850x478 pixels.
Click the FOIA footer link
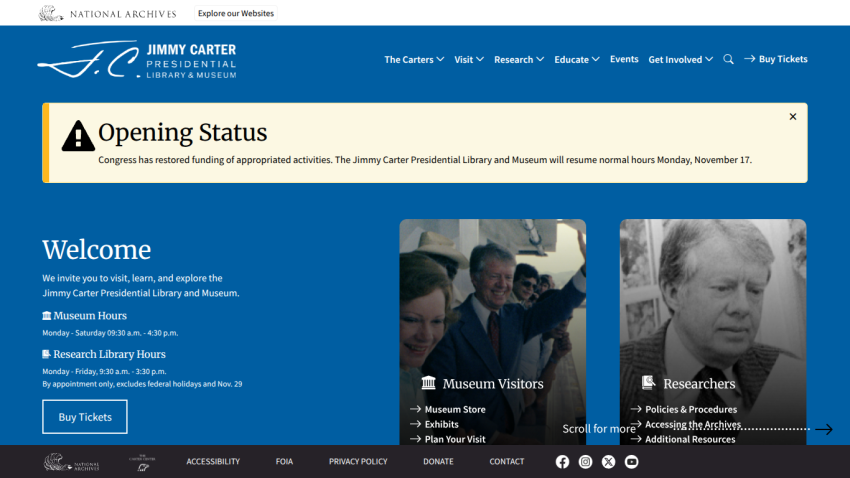point(284,462)
